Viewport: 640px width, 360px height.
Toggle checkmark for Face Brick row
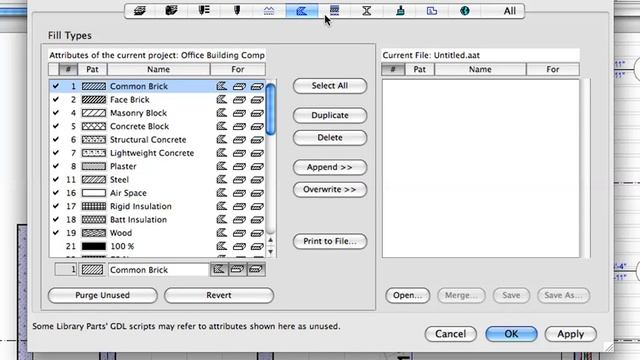click(x=56, y=100)
